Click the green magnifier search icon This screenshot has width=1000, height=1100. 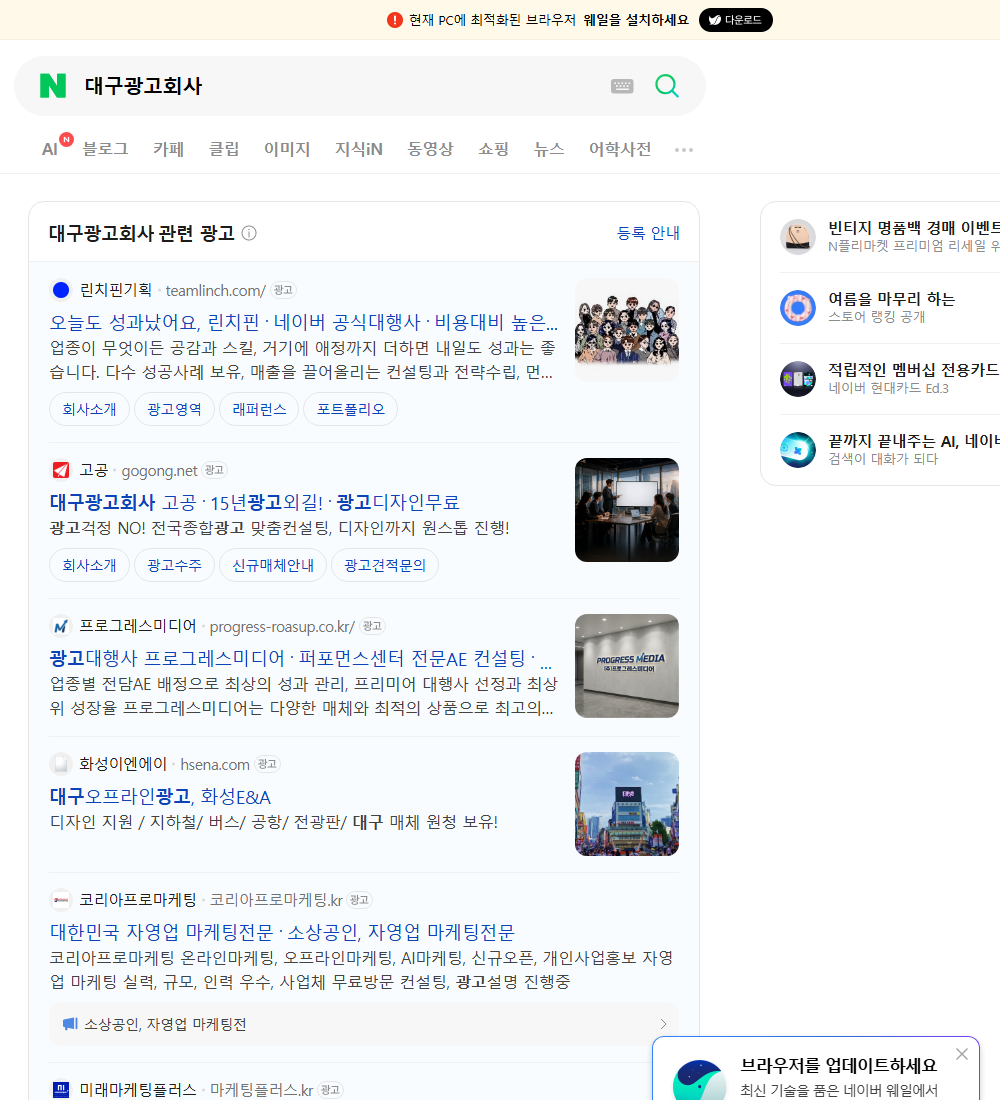(667, 86)
